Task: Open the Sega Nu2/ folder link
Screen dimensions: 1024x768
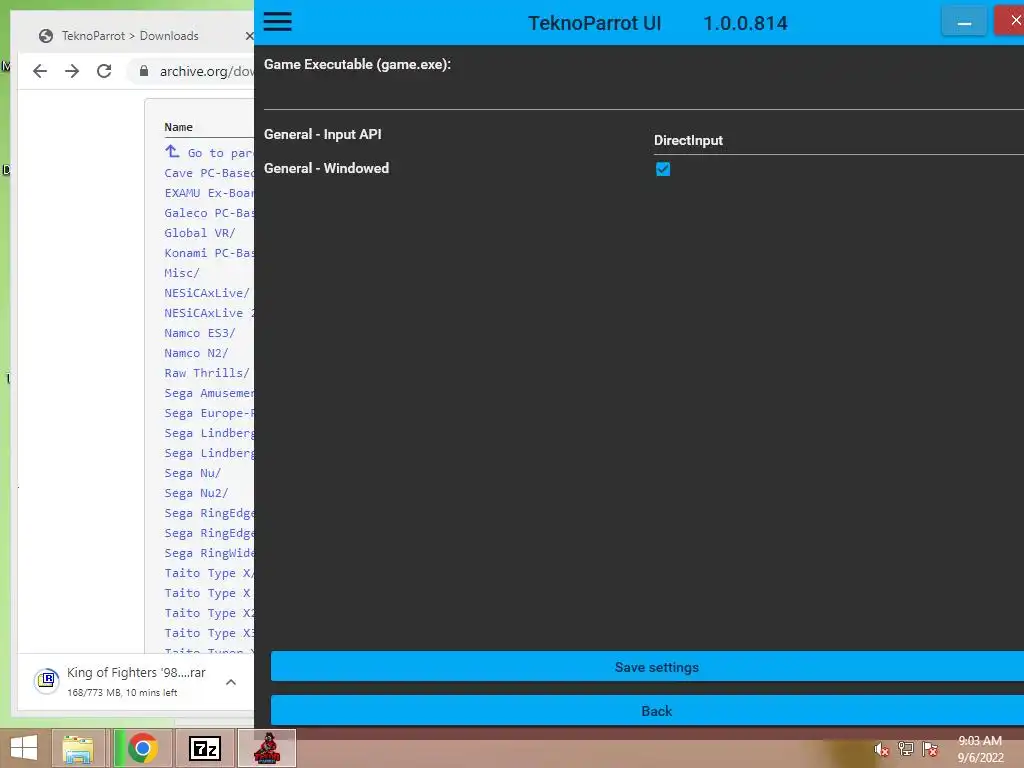Action: [x=197, y=493]
